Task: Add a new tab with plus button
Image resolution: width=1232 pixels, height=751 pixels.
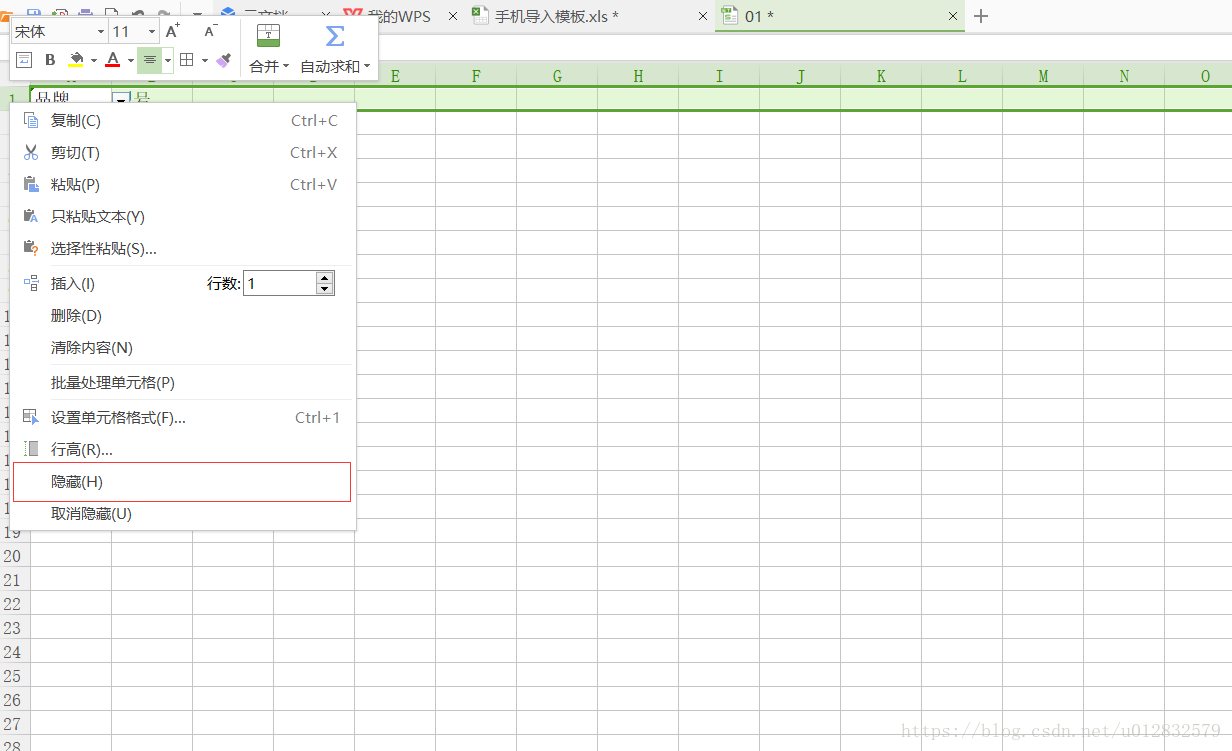Action: 981,16
